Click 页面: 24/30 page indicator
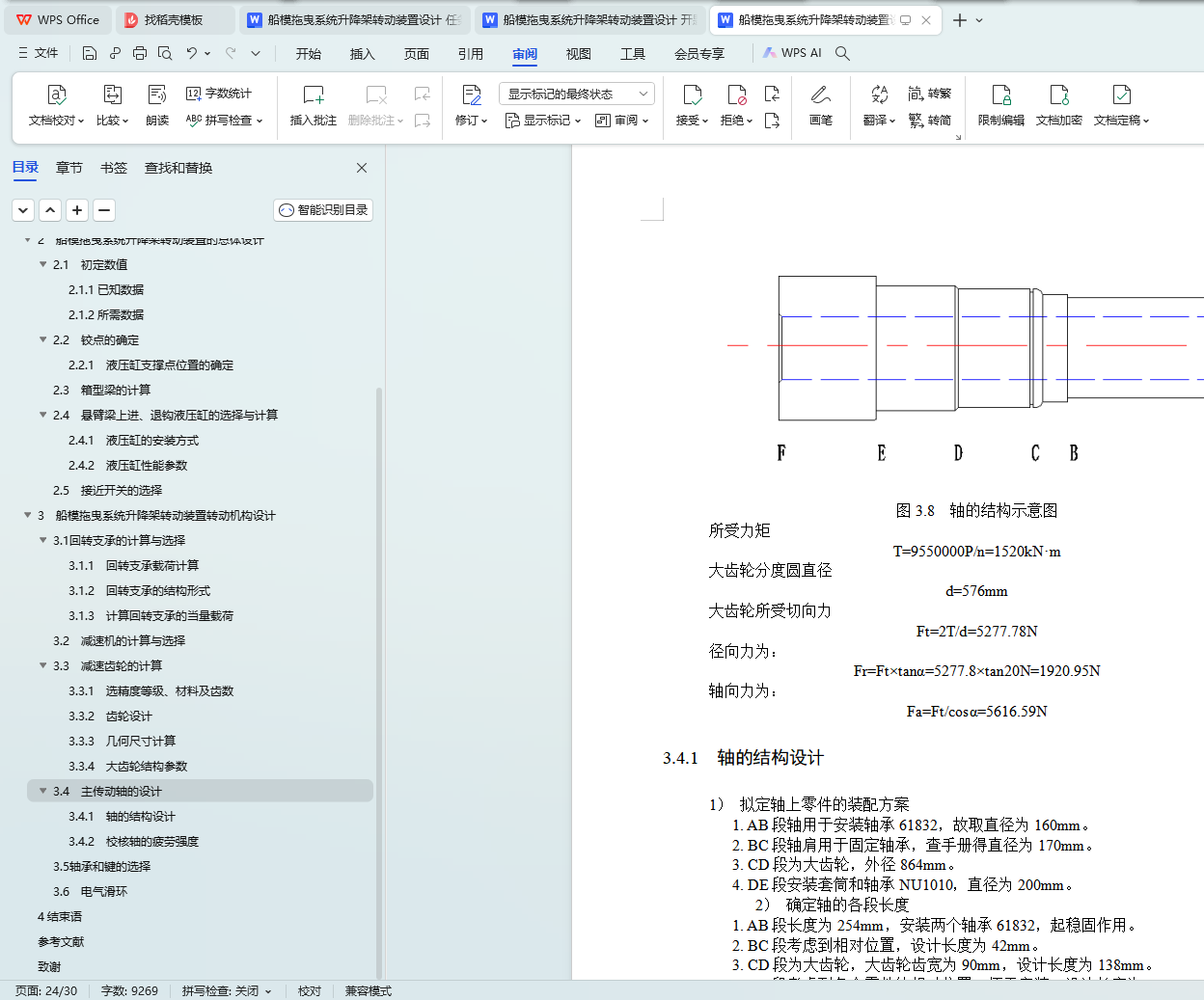 [46, 991]
